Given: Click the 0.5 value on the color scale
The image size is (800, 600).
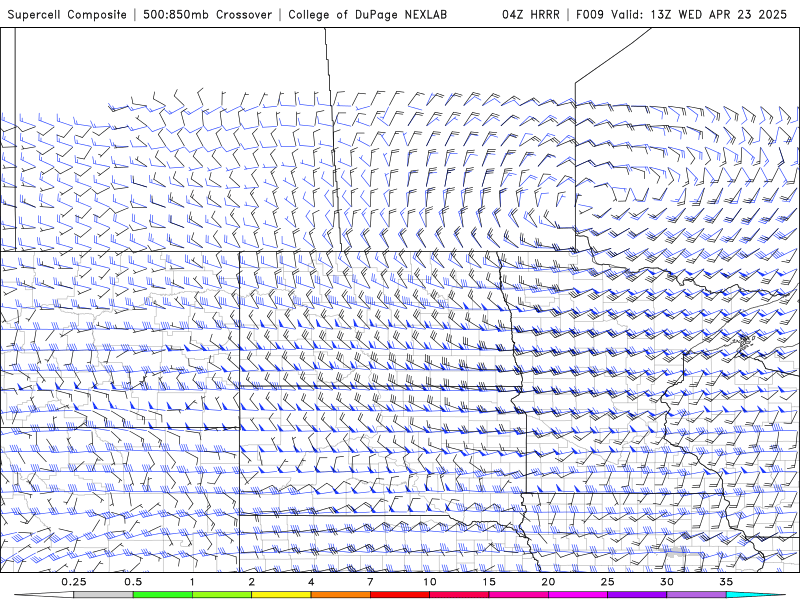Looking at the screenshot, I should (133, 582).
